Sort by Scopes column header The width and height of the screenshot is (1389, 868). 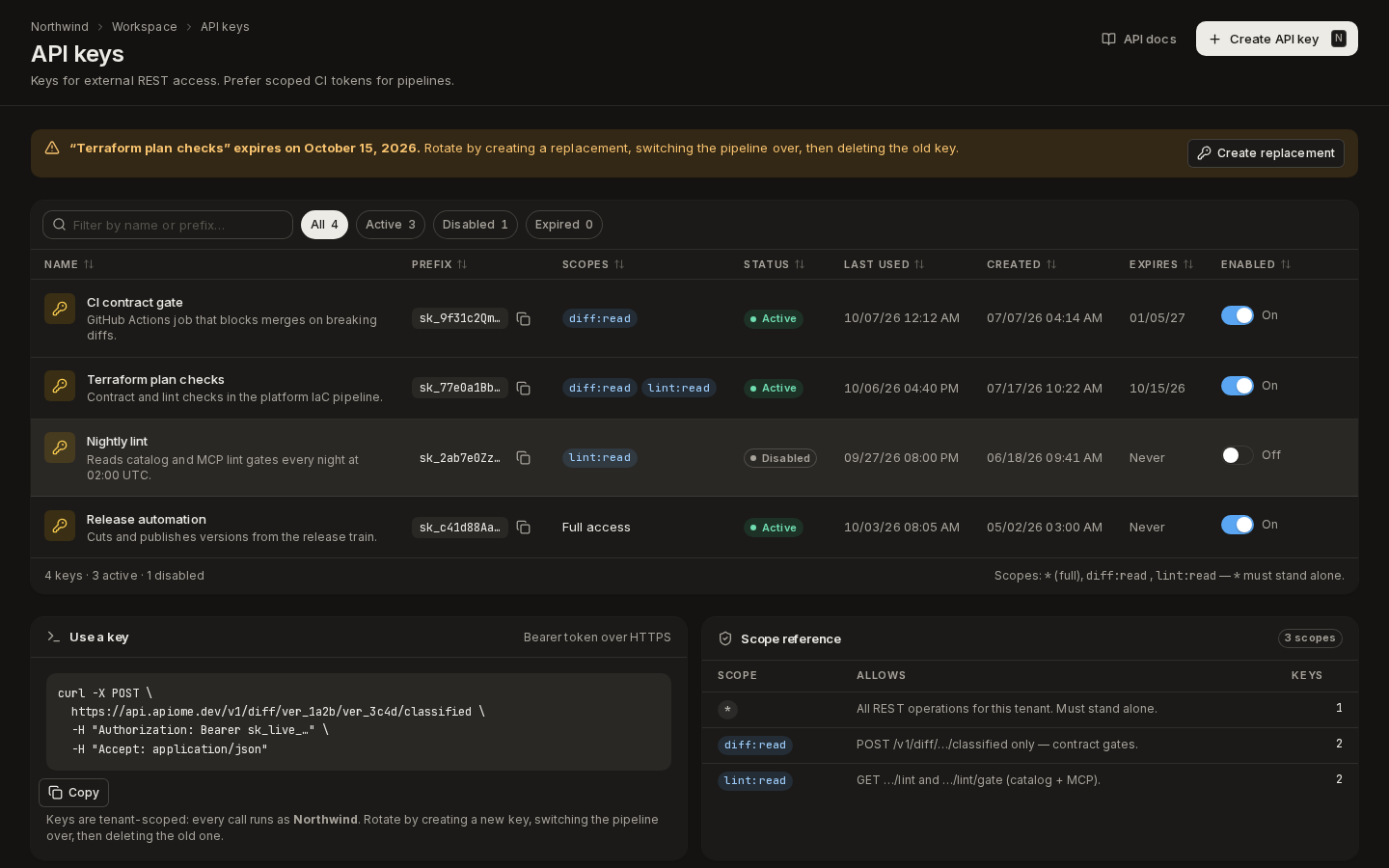[x=593, y=264]
